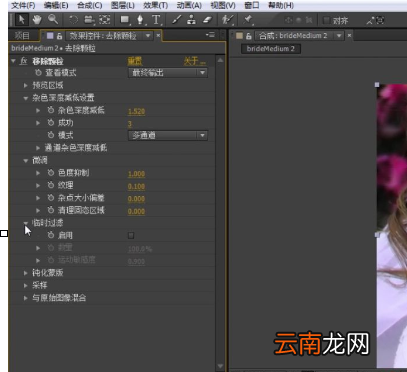
Task: Select the Unified Camera tool
Action: coord(89,20)
